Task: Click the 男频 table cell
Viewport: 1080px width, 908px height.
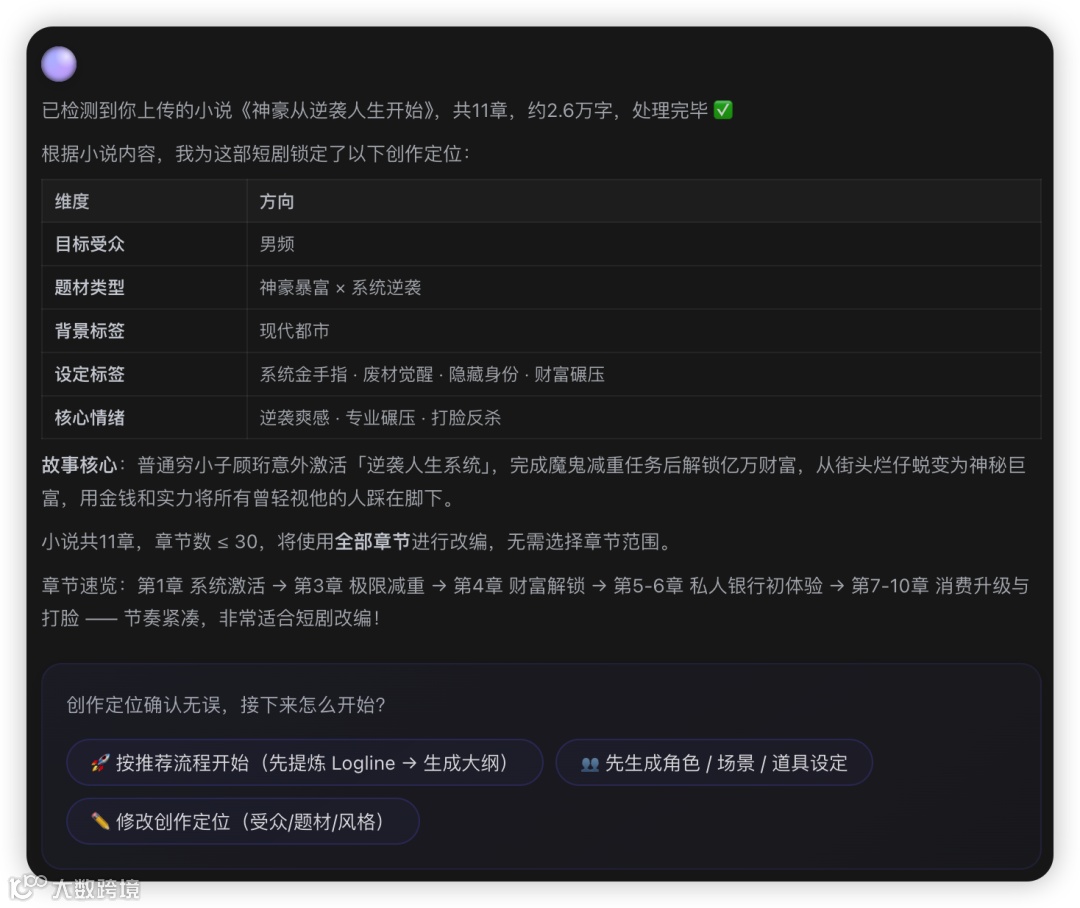Action: click(x=643, y=244)
